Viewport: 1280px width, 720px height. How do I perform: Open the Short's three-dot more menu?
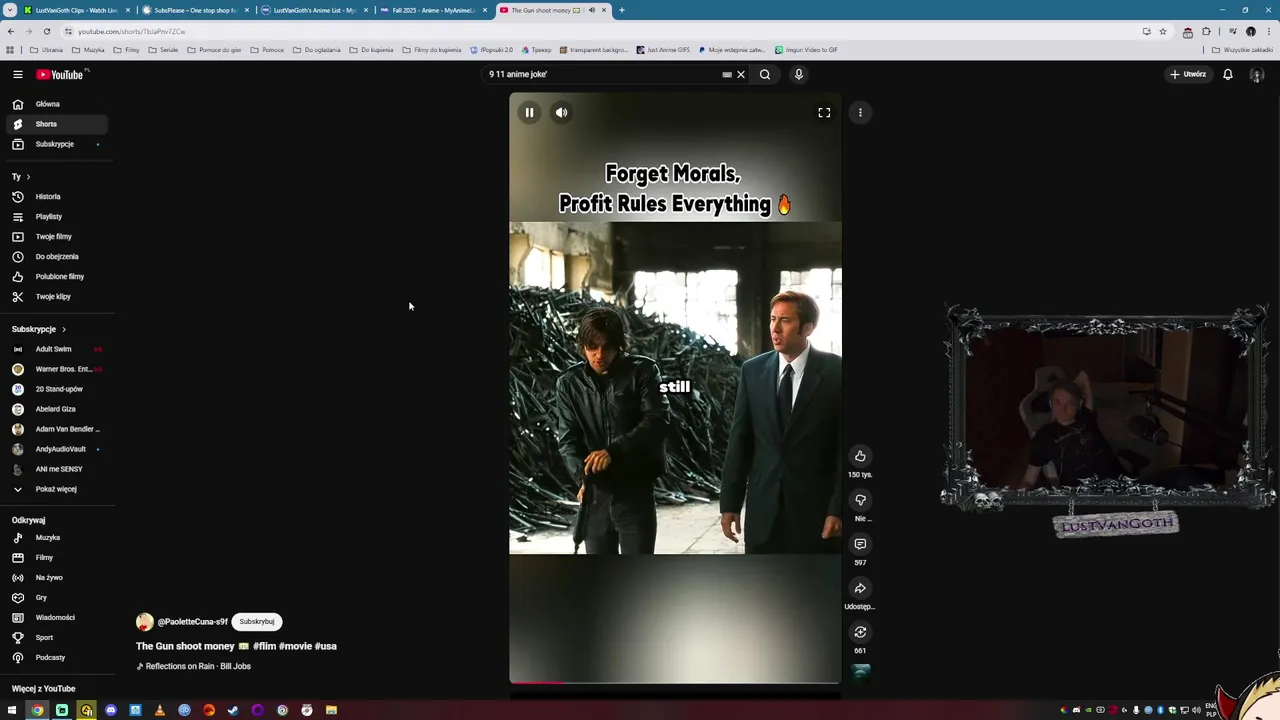[x=860, y=112]
